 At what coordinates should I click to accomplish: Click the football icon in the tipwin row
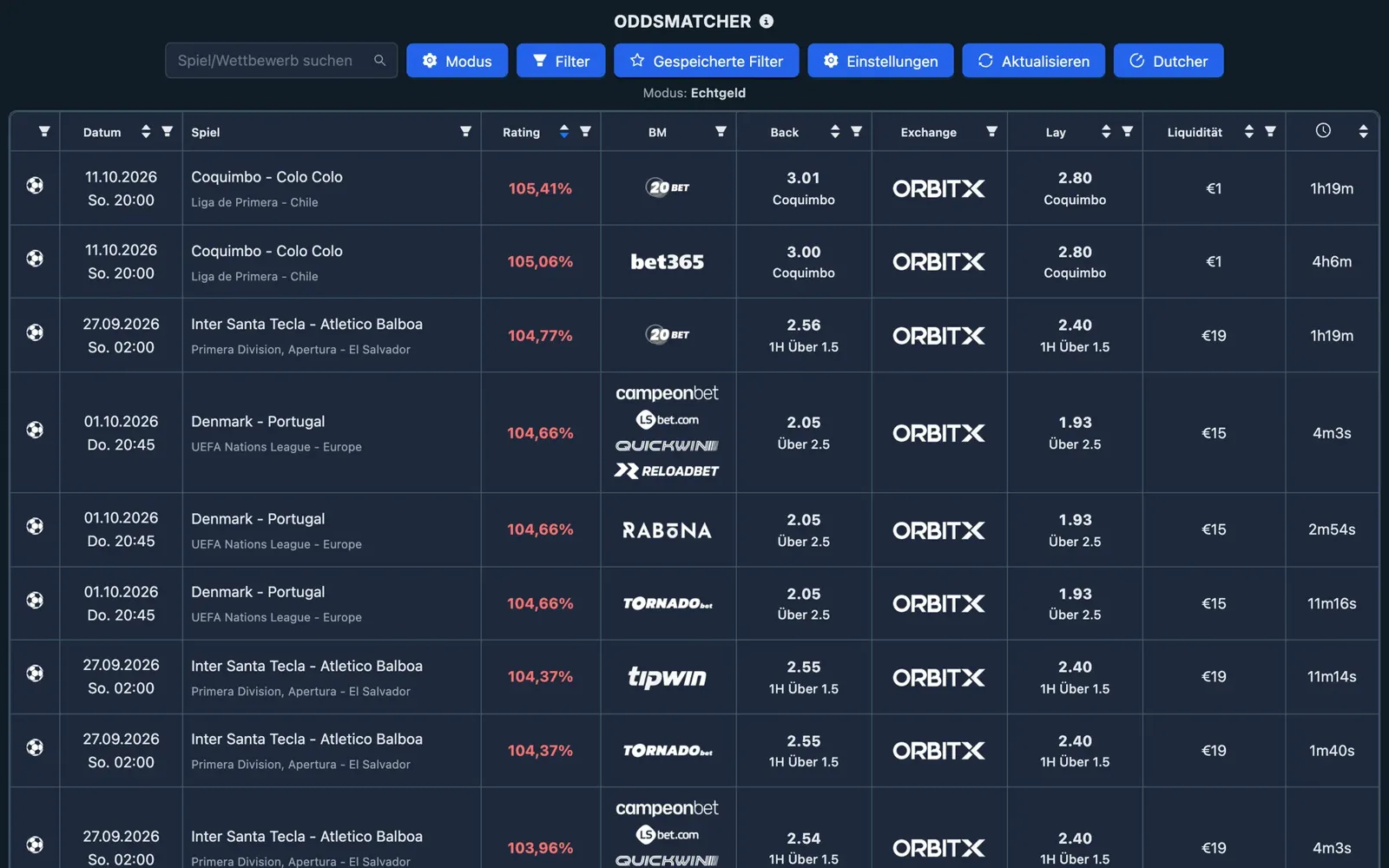point(35,673)
